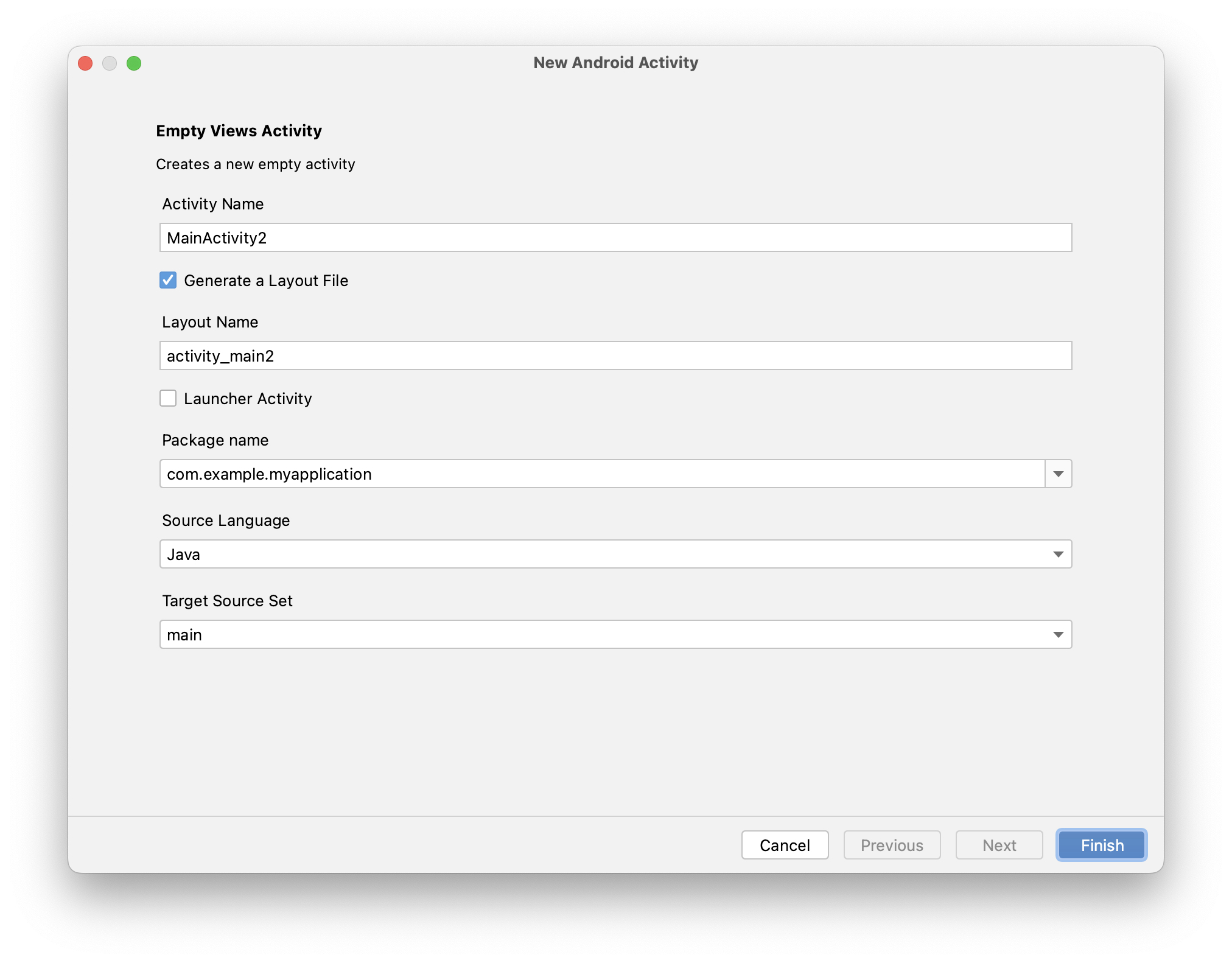This screenshot has width=1232, height=963.
Task: Click the 'Empty Views Activity' heading
Action: [x=239, y=131]
